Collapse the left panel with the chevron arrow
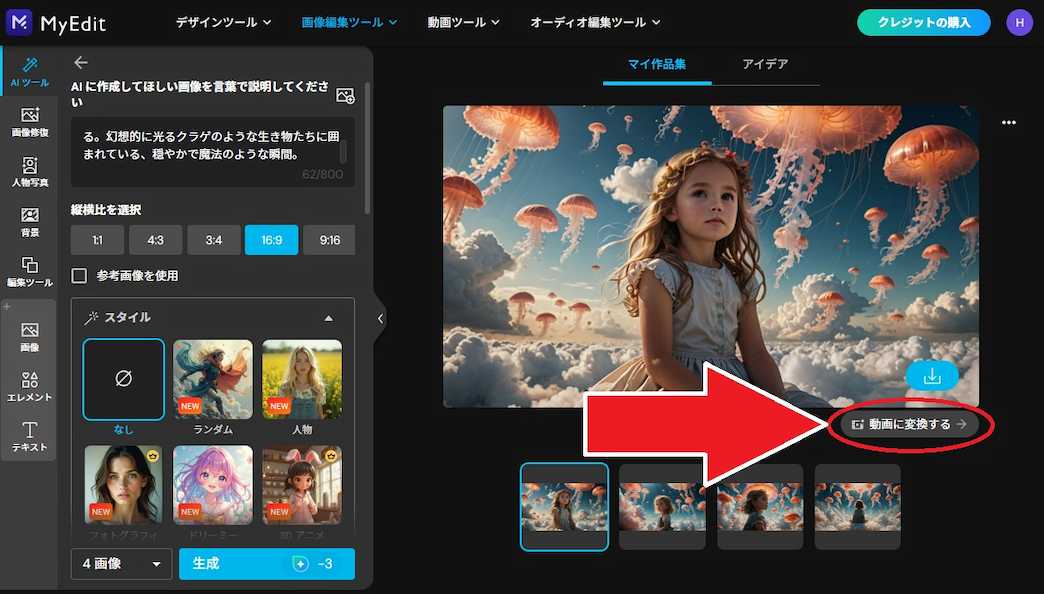1044x594 pixels. [x=380, y=318]
